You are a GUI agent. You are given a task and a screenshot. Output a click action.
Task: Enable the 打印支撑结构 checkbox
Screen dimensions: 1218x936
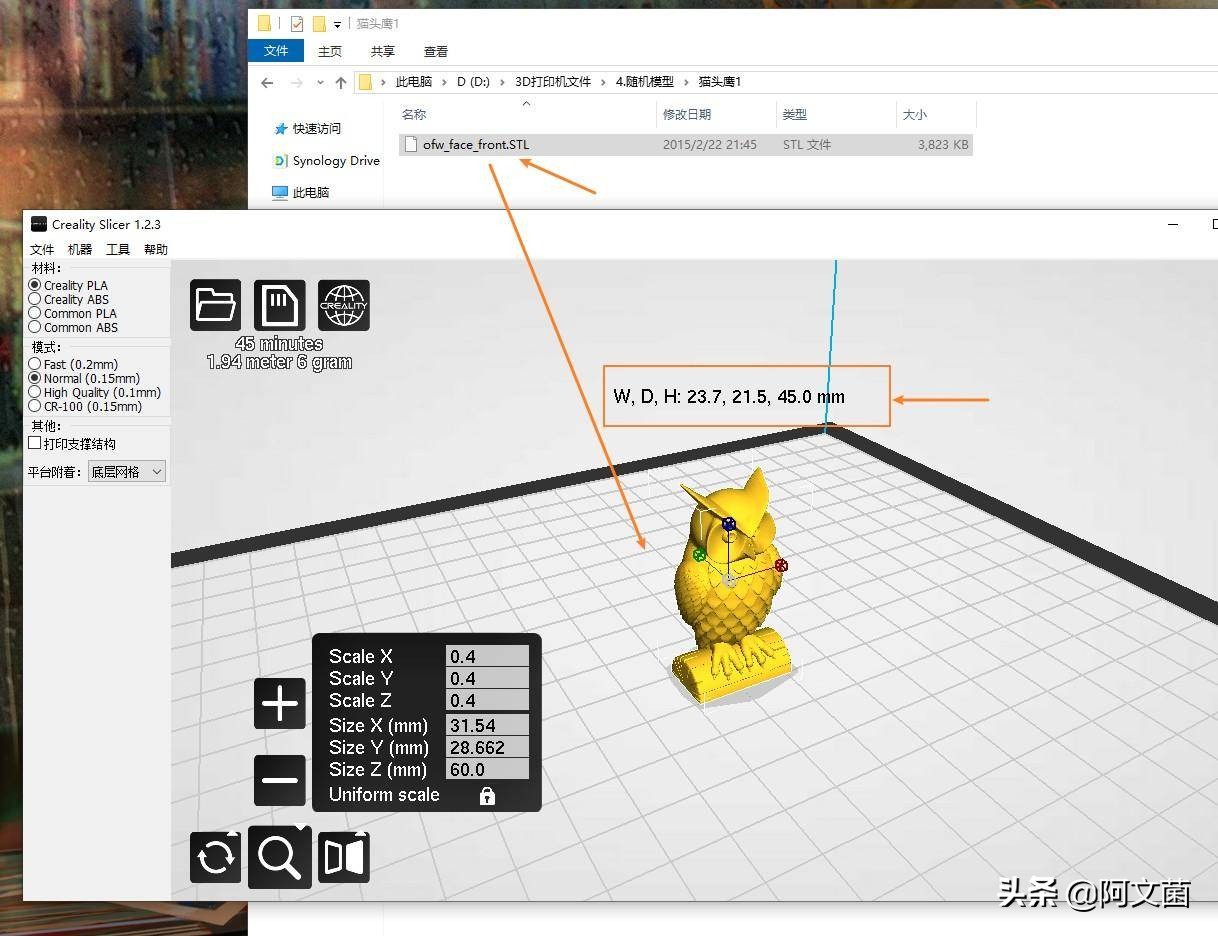pyautogui.click(x=36, y=443)
